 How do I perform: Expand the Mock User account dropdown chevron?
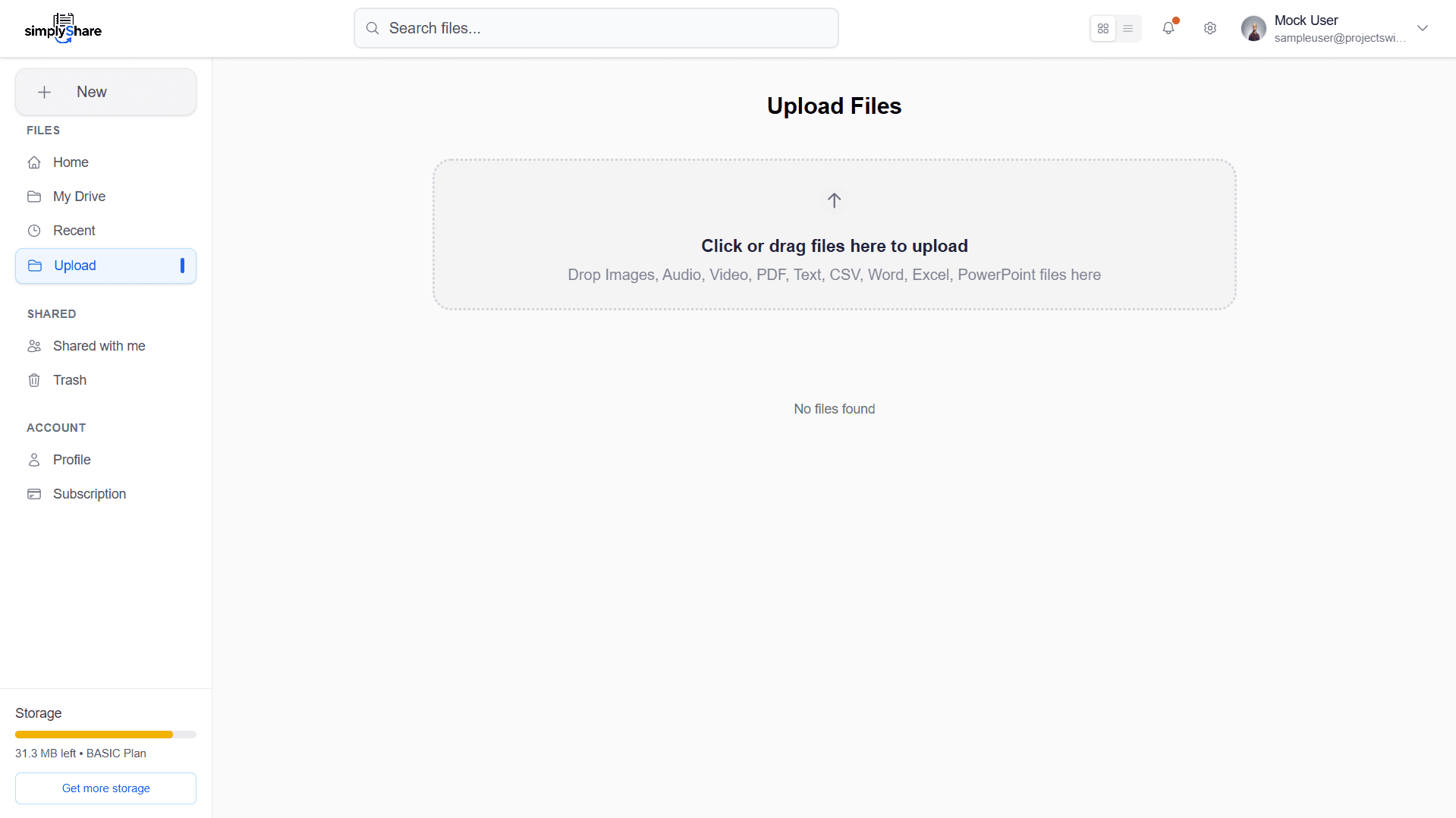(1423, 29)
